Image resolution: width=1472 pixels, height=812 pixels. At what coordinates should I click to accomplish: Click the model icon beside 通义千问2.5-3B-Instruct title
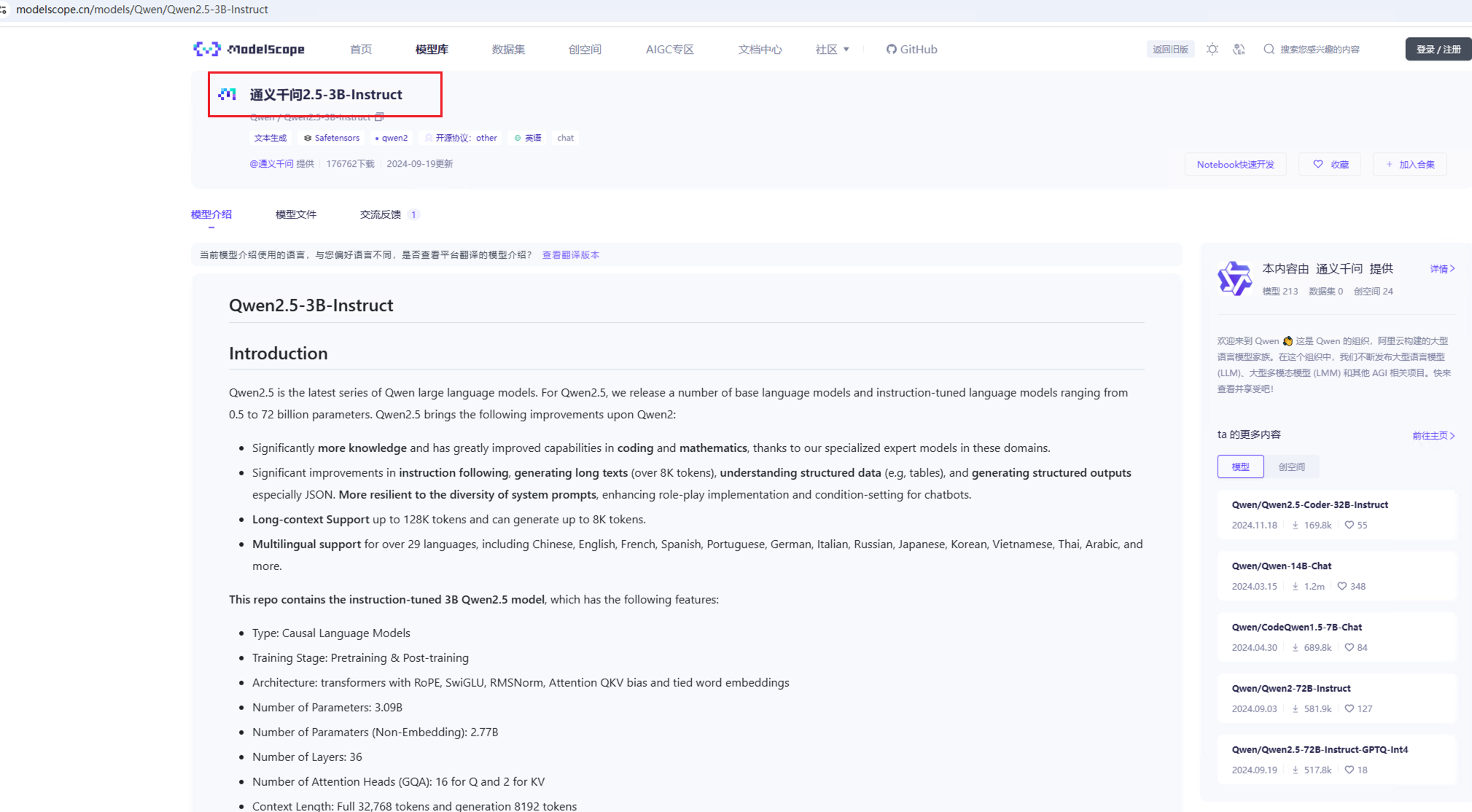pyautogui.click(x=227, y=94)
